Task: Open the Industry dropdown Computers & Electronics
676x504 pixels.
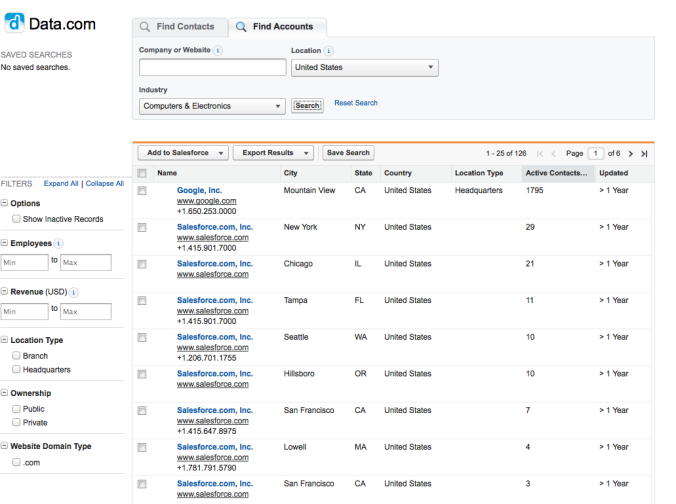Action: [x=212, y=106]
